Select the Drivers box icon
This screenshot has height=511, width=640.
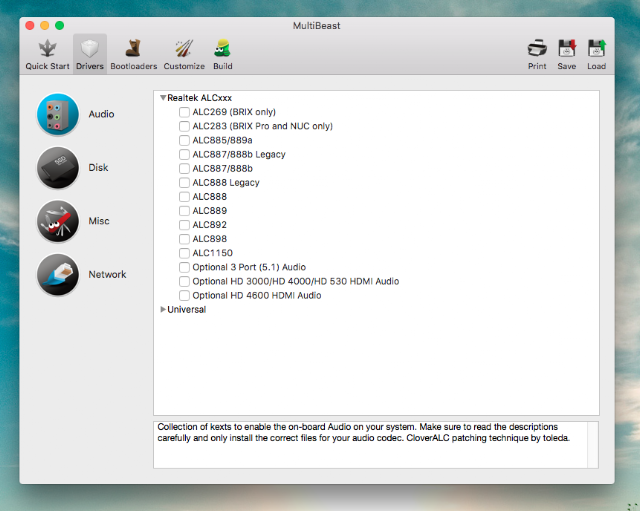[89, 49]
